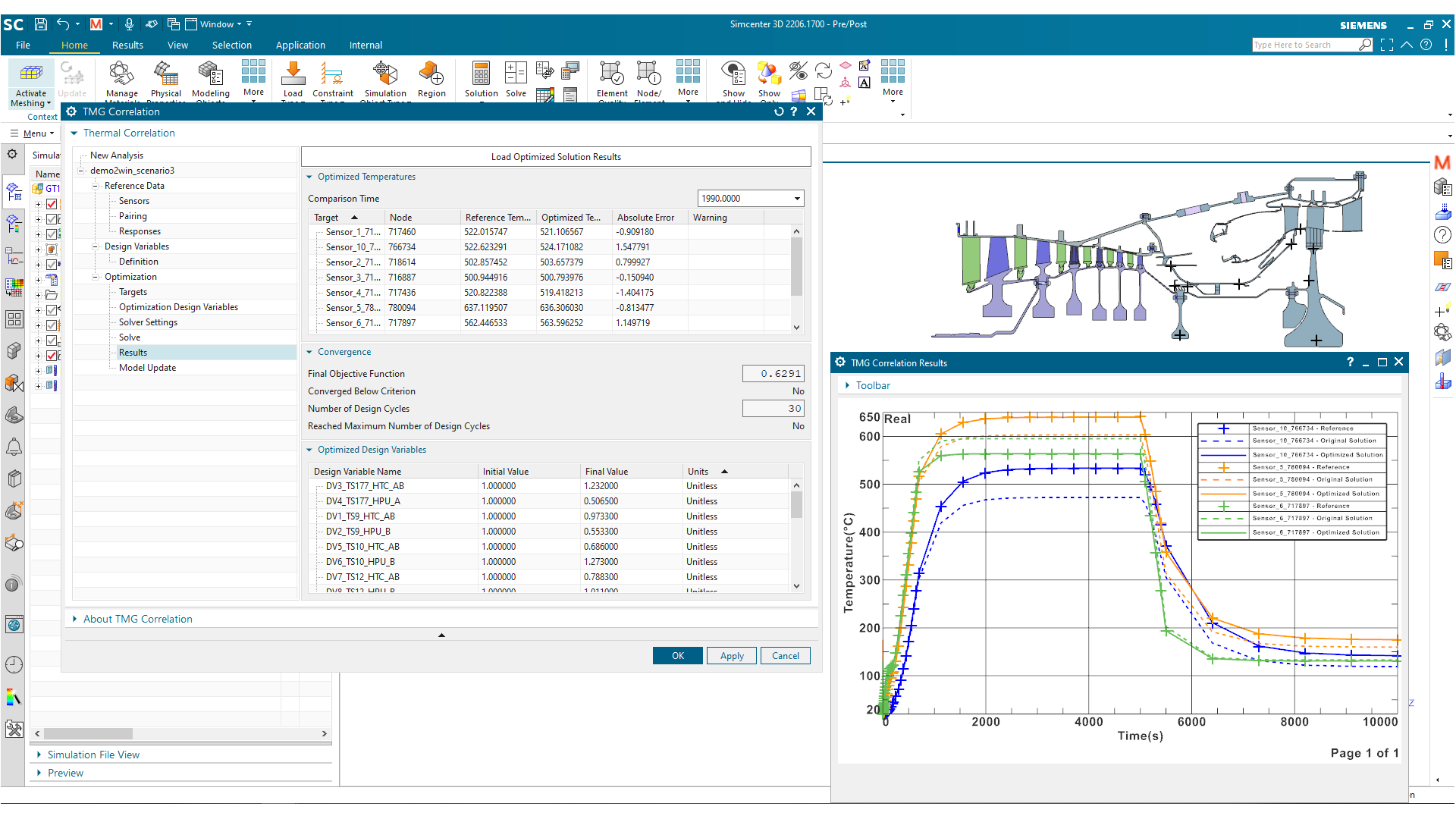Screen dimensions: 1456x819
Task: Toggle the GT1 child checkbox in the Simulation Navigator
Action: pos(51,203)
